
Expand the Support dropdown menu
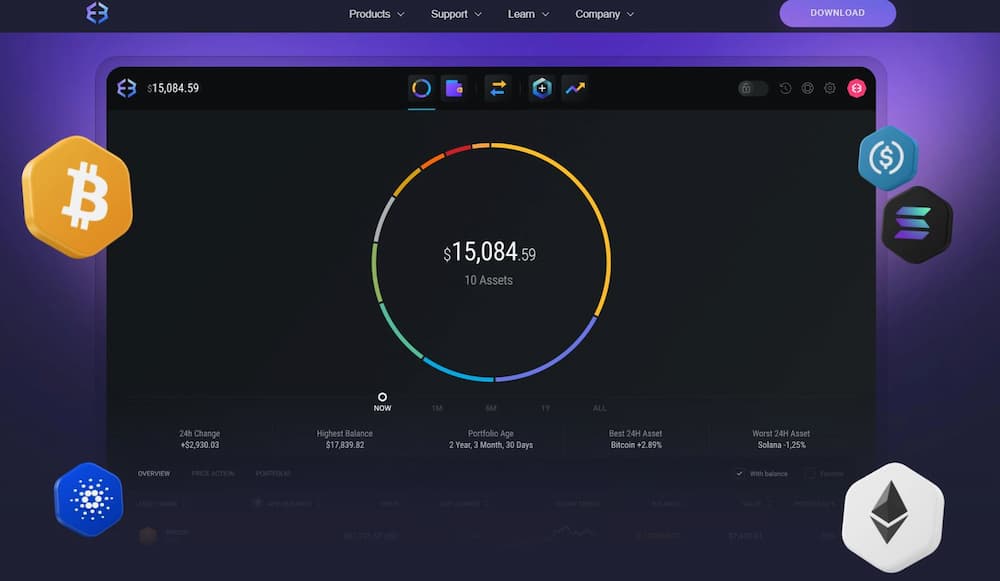coord(456,13)
